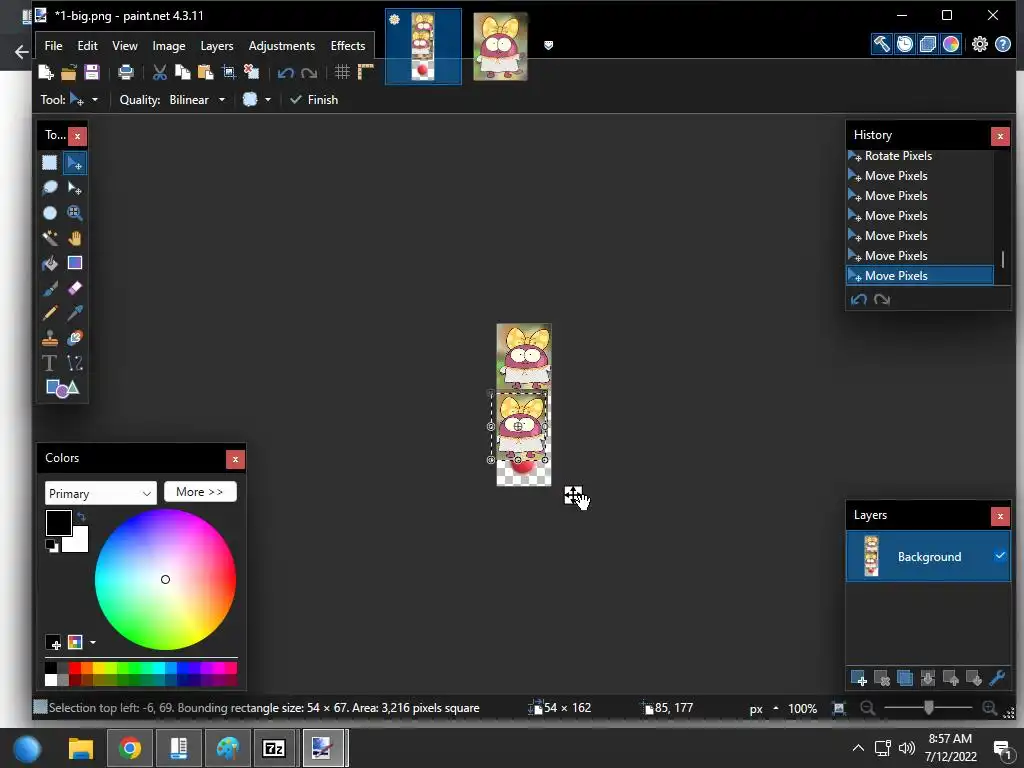Open the Quality Bilinear dropdown
1024x768 pixels.
tap(221, 100)
